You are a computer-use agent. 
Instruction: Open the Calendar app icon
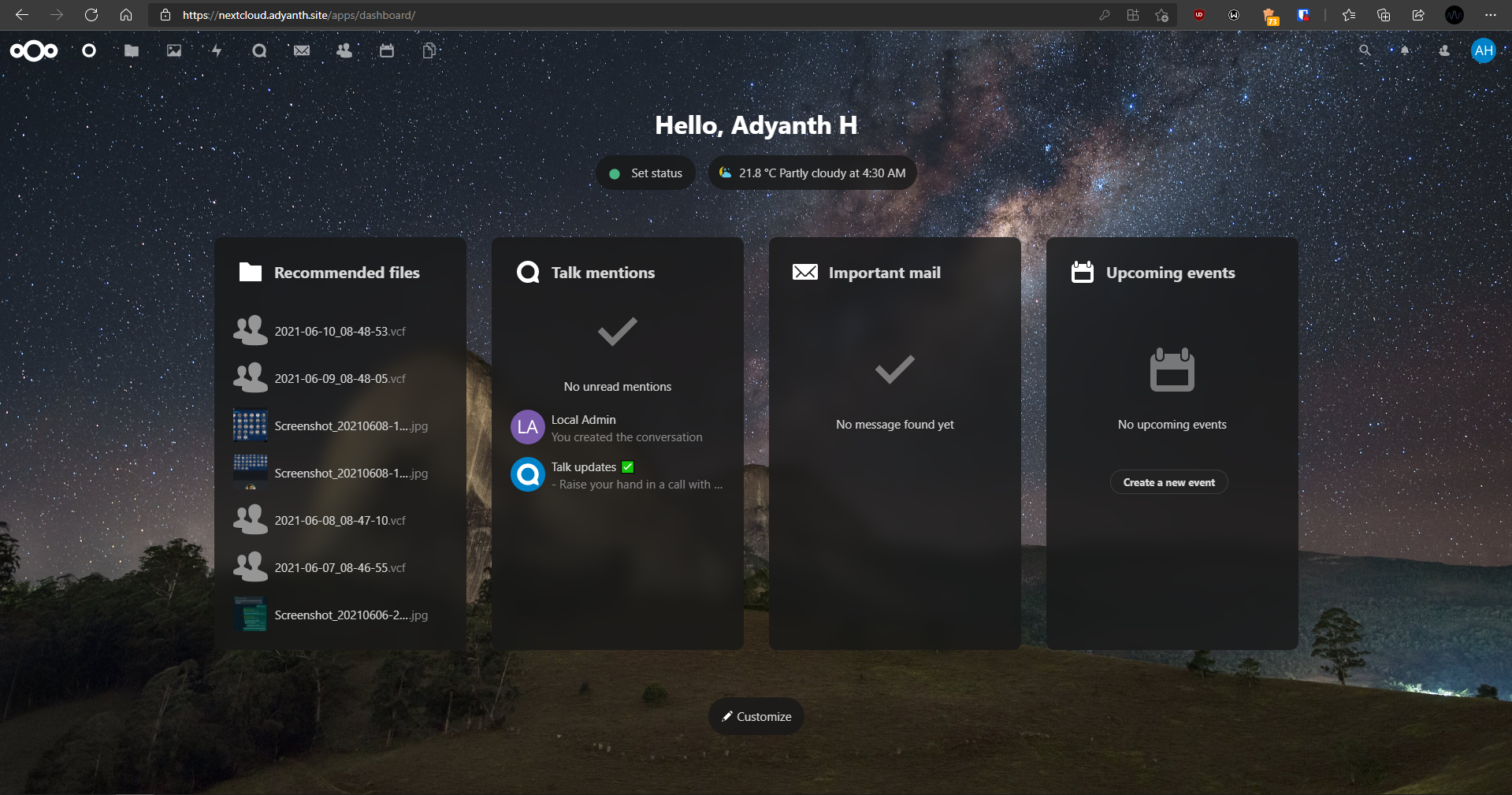click(x=387, y=51)
